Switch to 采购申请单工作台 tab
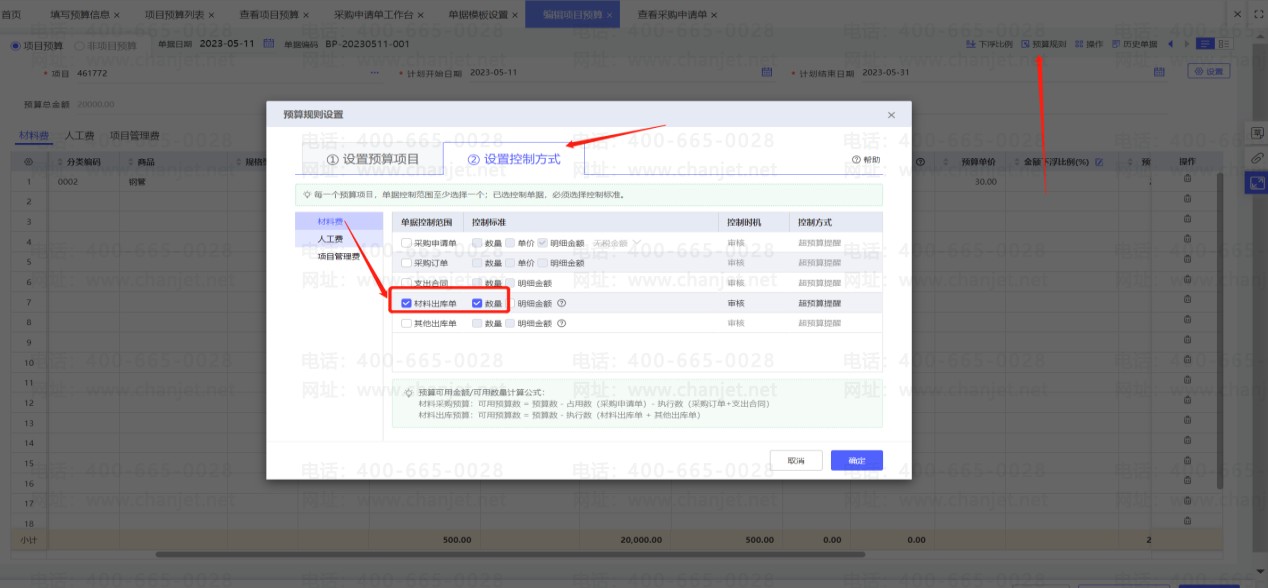1268x588 pixels. pos(373,15)
